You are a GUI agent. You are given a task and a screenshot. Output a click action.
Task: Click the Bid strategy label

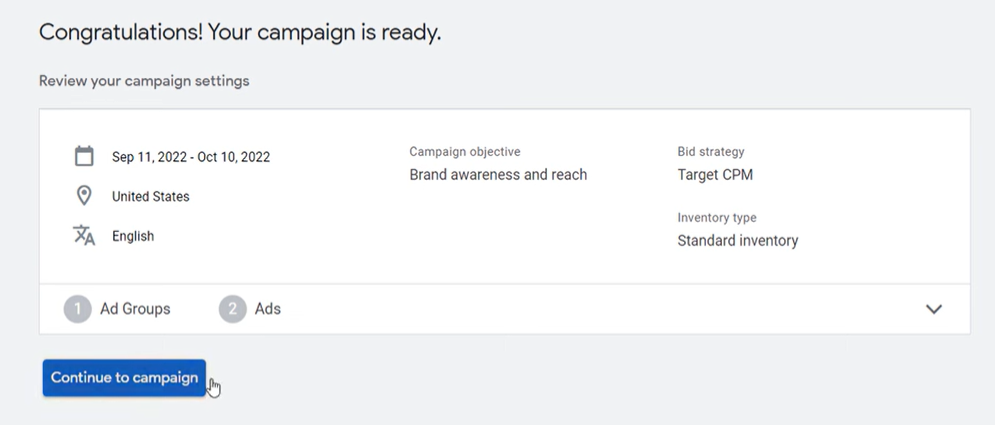[x=711, y=152]
